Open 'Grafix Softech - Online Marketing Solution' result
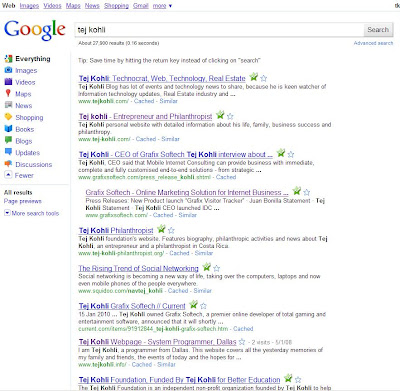Screen dimensions: 400x391 [x=187, y=192]
